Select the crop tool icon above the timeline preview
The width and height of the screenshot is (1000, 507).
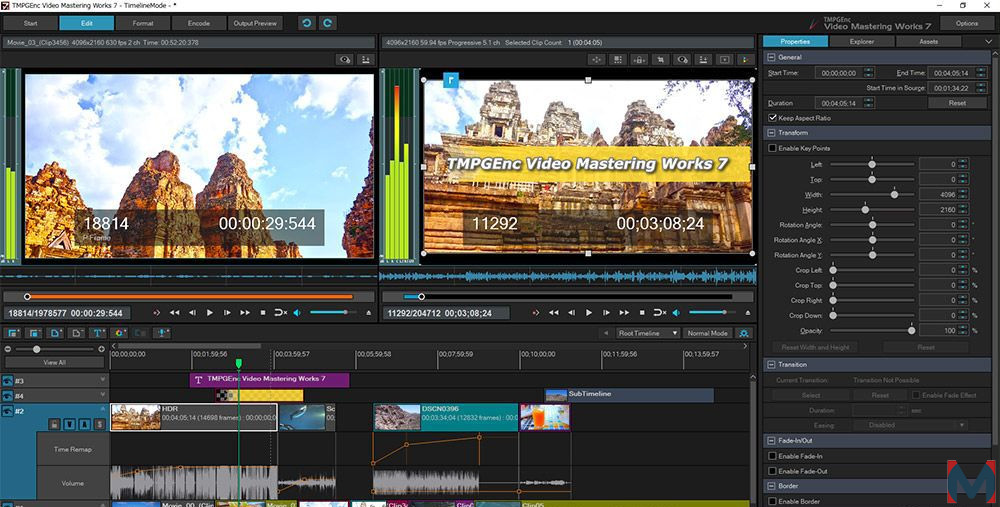point(661,59)
